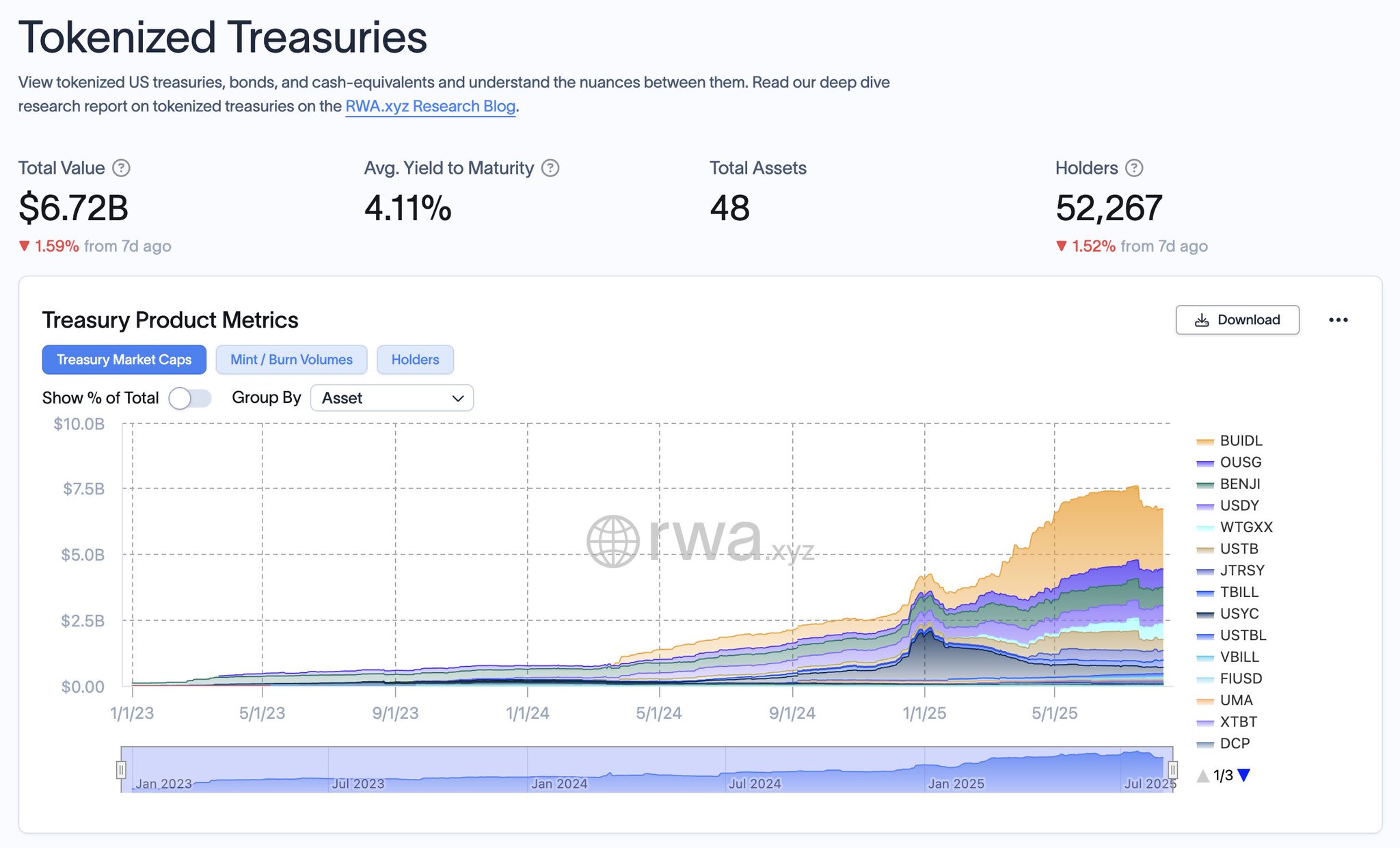Click the 1/1/25 x-axis date label
1400x848 pixels.
[x=924, y=713]
